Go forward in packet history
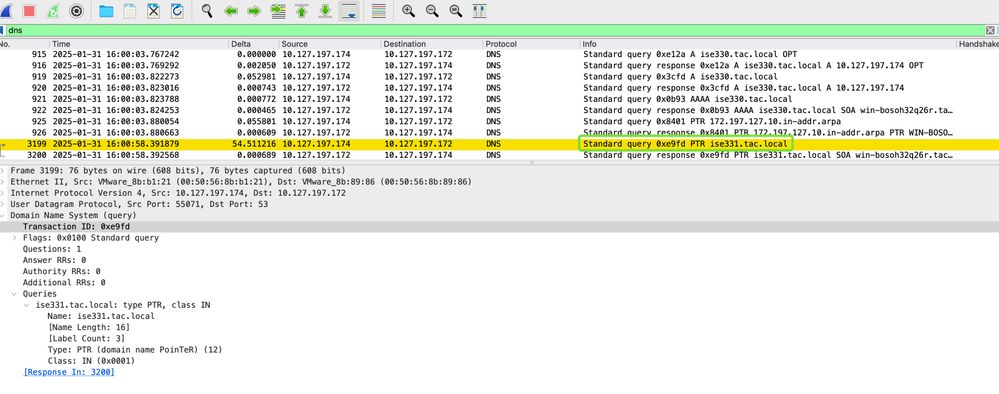999x394 pixels. [x=254, y=10]
